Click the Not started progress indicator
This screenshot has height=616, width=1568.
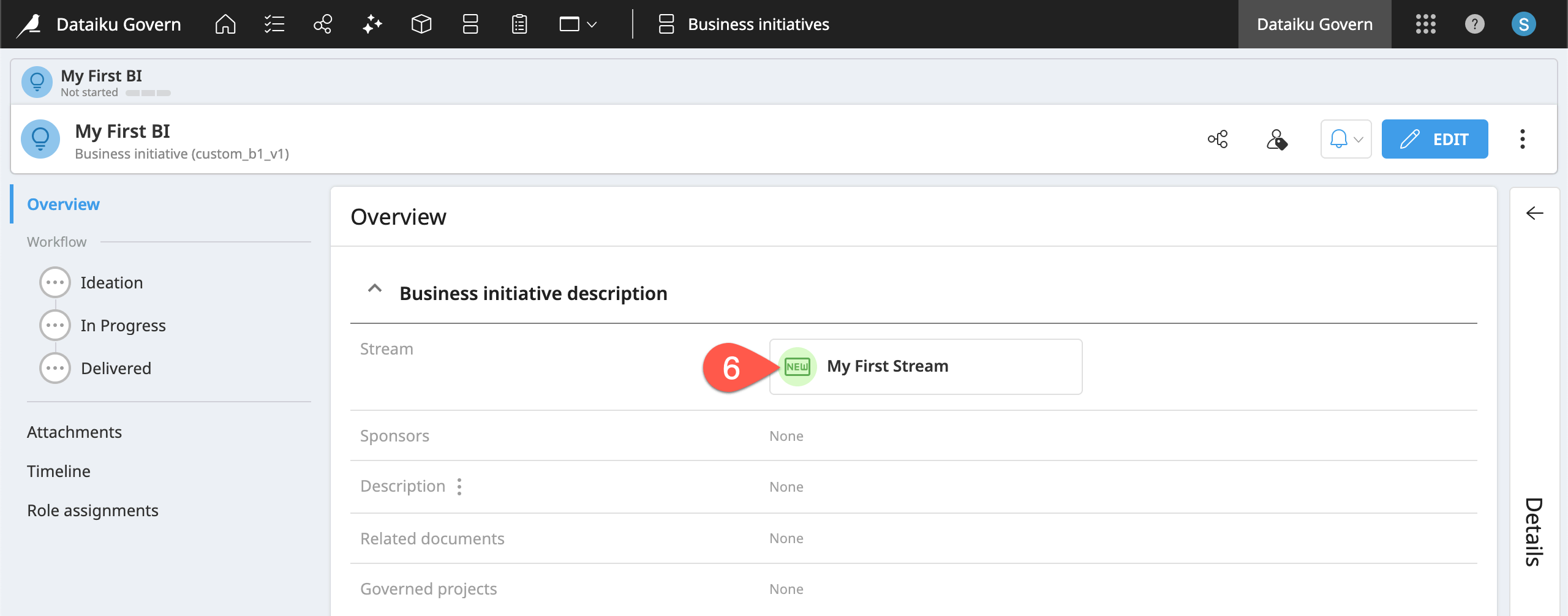(149, 92)
